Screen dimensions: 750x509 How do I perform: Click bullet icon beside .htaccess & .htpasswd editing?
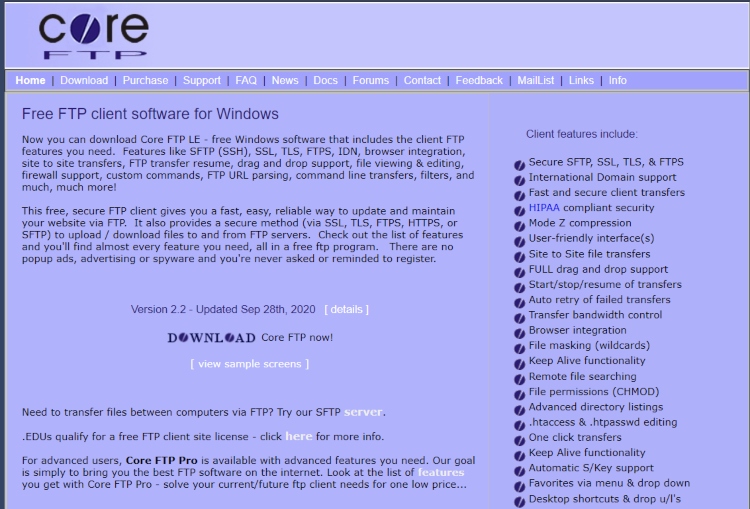click(x=519, y=426)
